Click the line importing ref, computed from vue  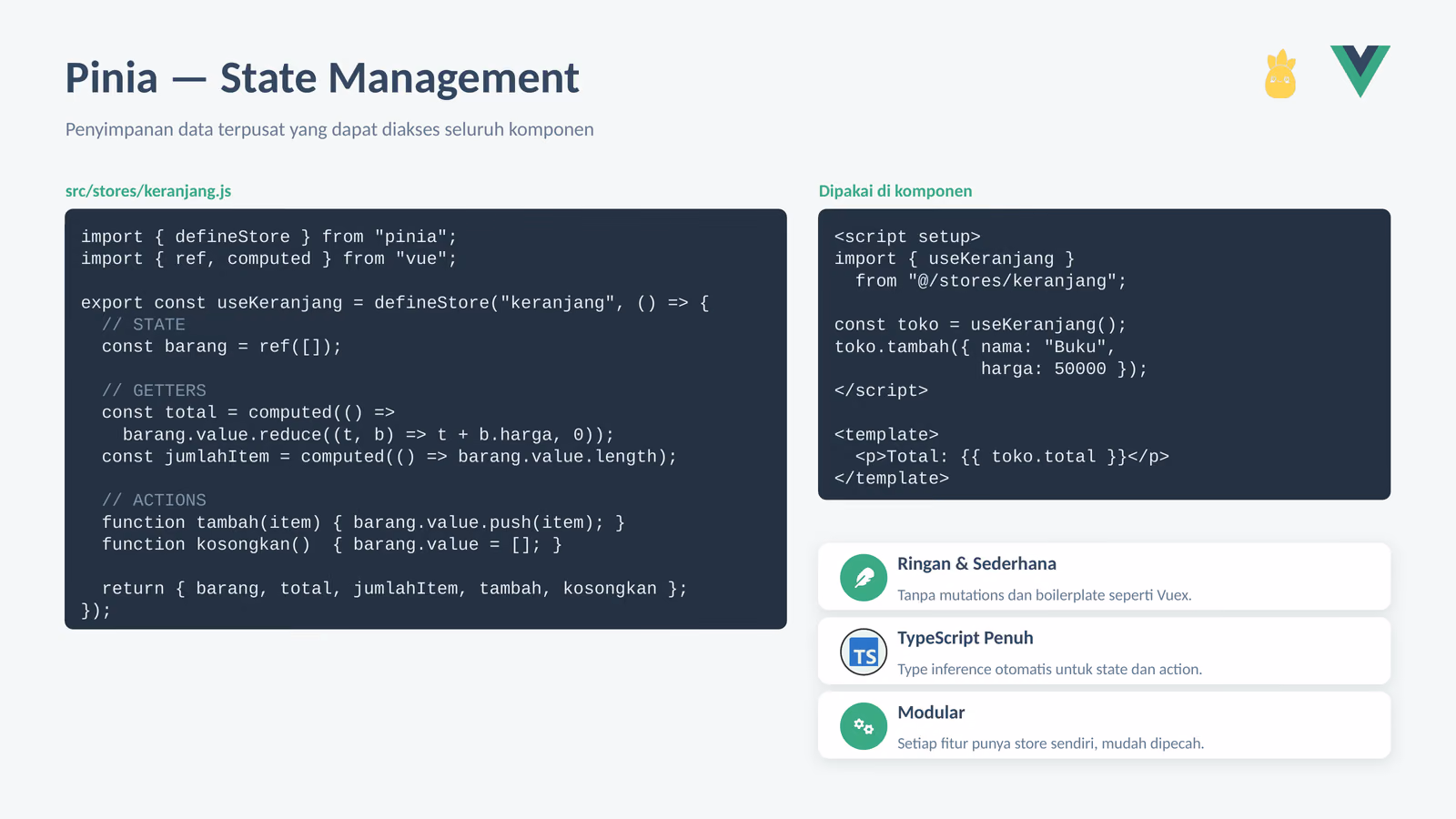point(269,258)
